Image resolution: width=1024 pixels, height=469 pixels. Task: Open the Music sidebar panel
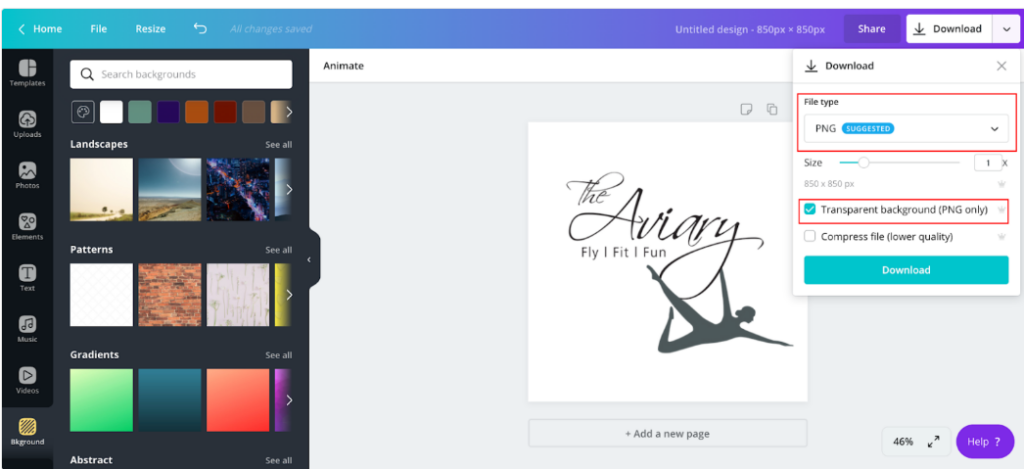[27, 329]
